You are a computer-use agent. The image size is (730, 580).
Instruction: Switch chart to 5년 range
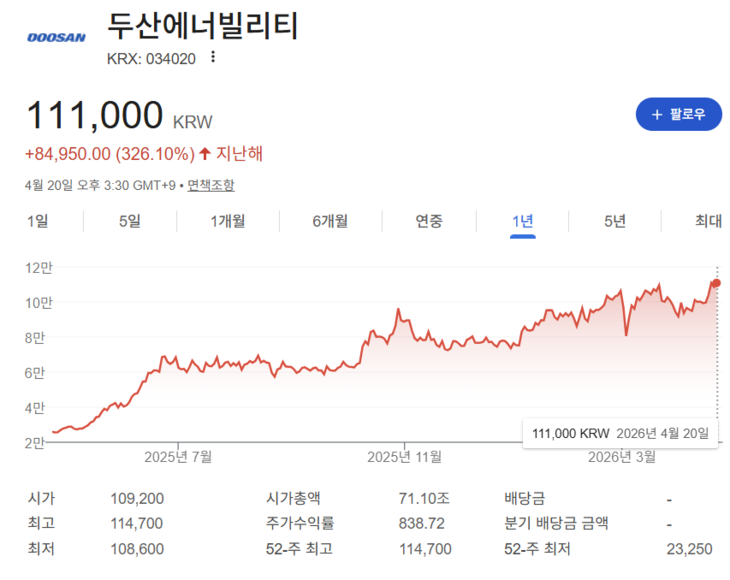615,221
